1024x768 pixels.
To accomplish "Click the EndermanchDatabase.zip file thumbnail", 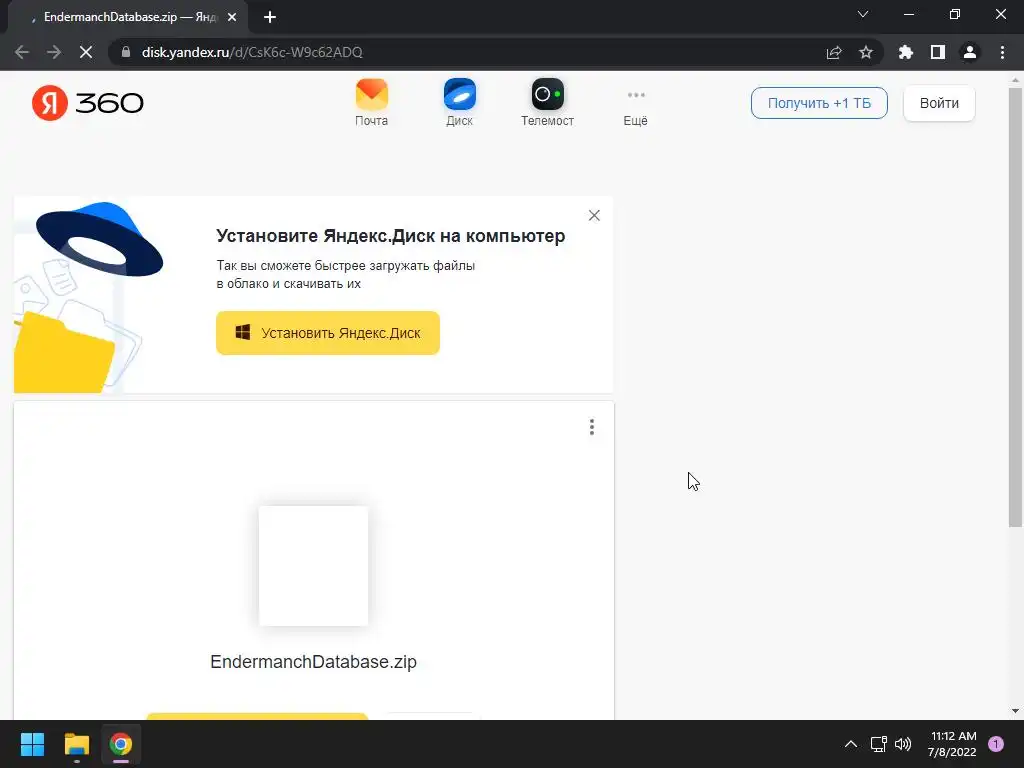I will 313,566.
